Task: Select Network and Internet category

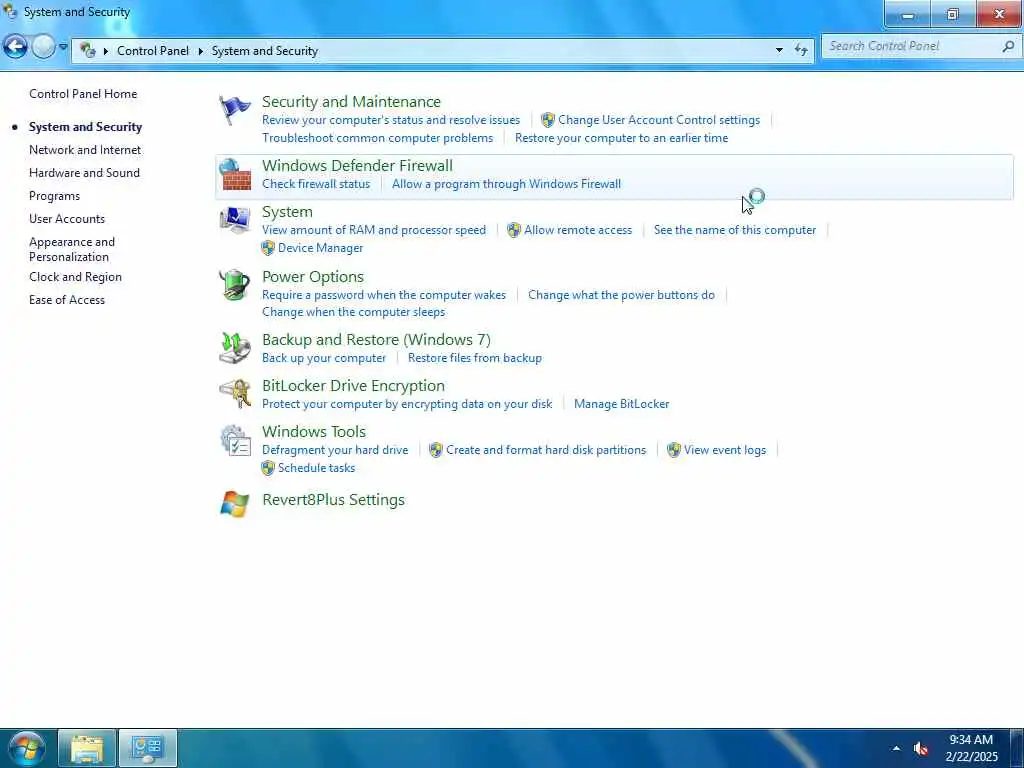Action: (x=85, y=150)
